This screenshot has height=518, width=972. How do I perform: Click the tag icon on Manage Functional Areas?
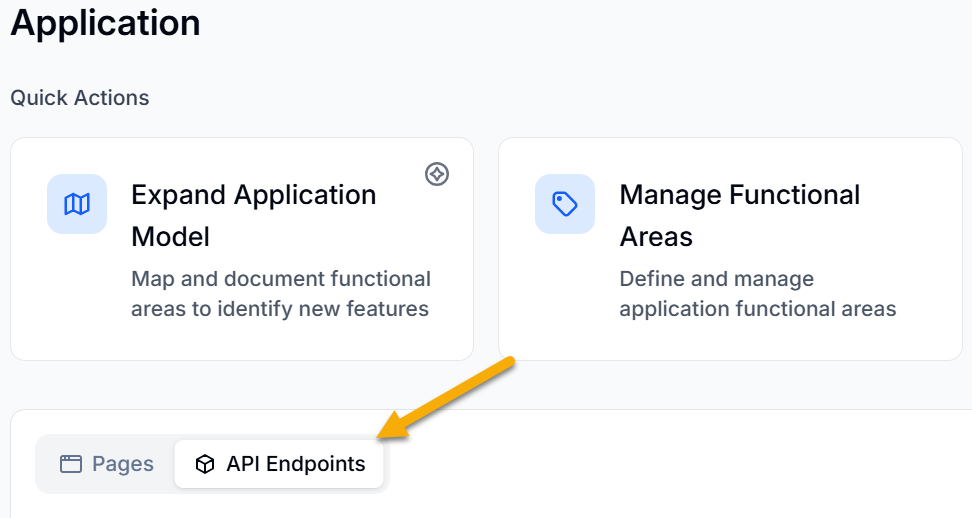[x=565, y=204]
